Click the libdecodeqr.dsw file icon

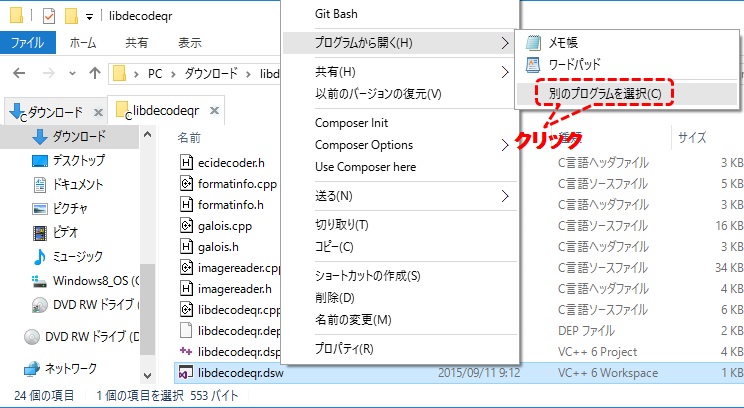[x=186, y=373]
